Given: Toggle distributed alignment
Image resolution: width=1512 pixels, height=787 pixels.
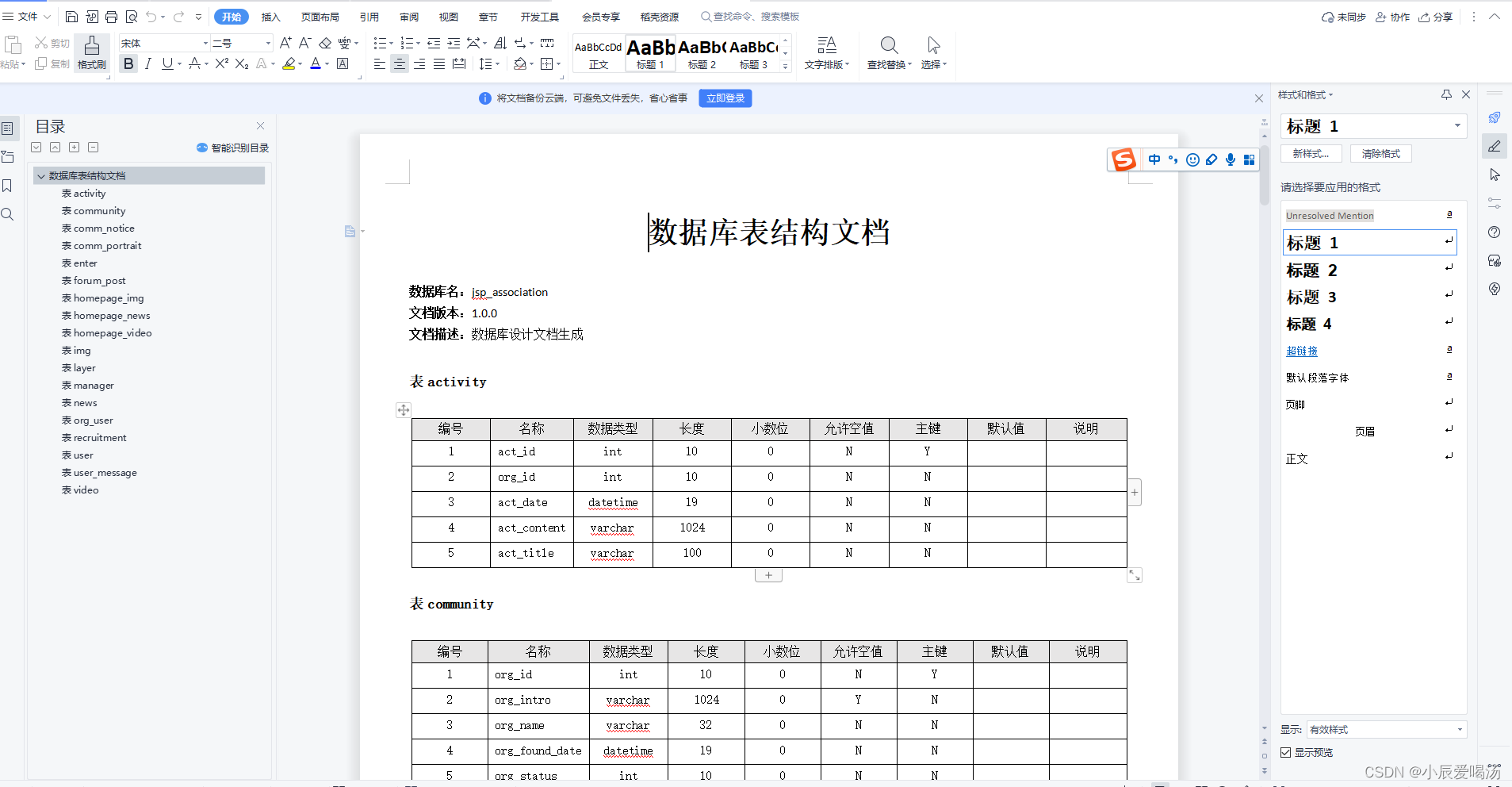Looking at the screenshot, I should tap(459, 63).
